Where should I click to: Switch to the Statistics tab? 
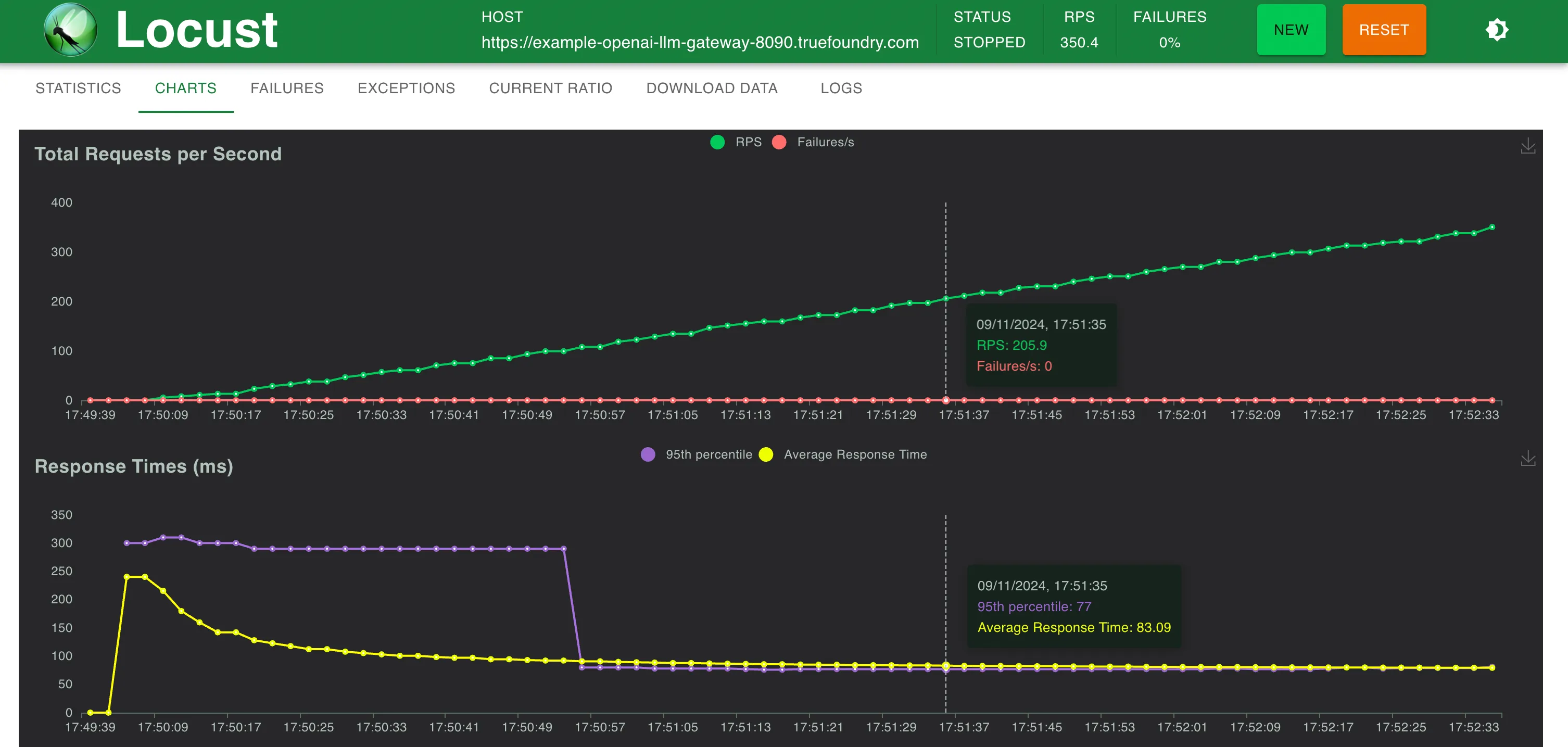(x=78, y=88)
